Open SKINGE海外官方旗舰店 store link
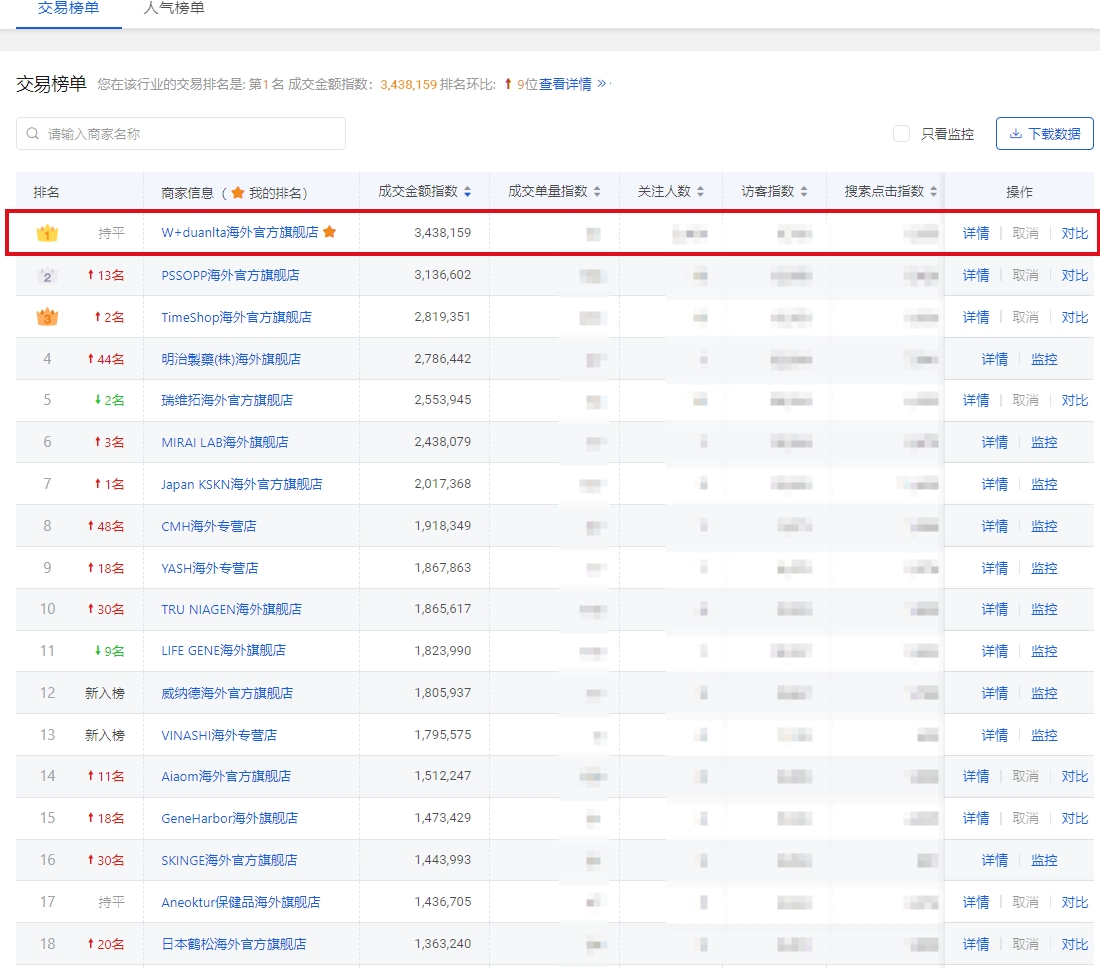This screenshot has height=968, width=1100. click(229, 860)
